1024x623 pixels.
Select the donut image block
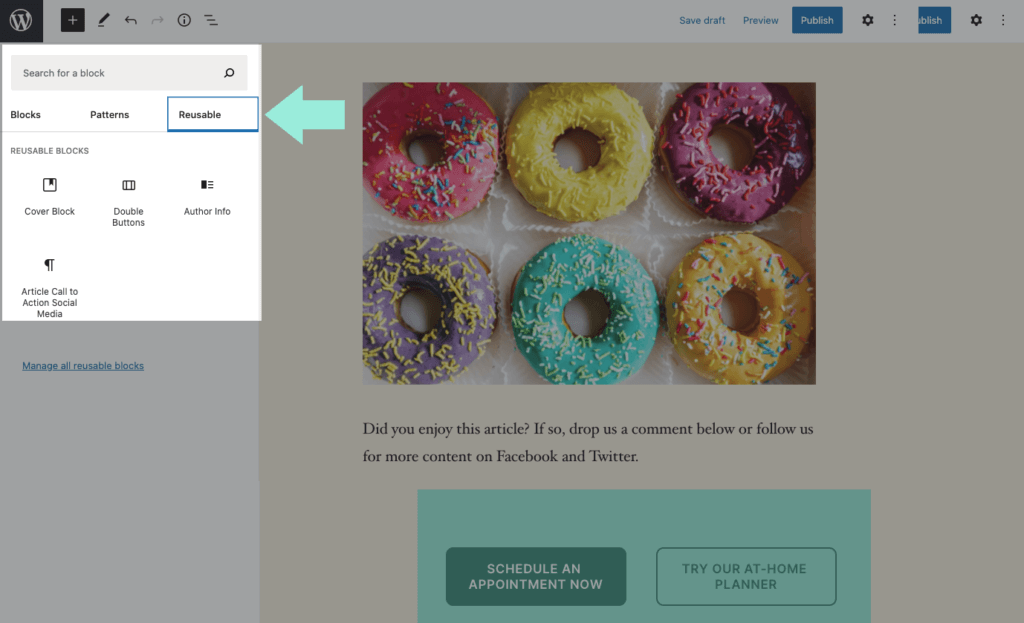(588, 233)
